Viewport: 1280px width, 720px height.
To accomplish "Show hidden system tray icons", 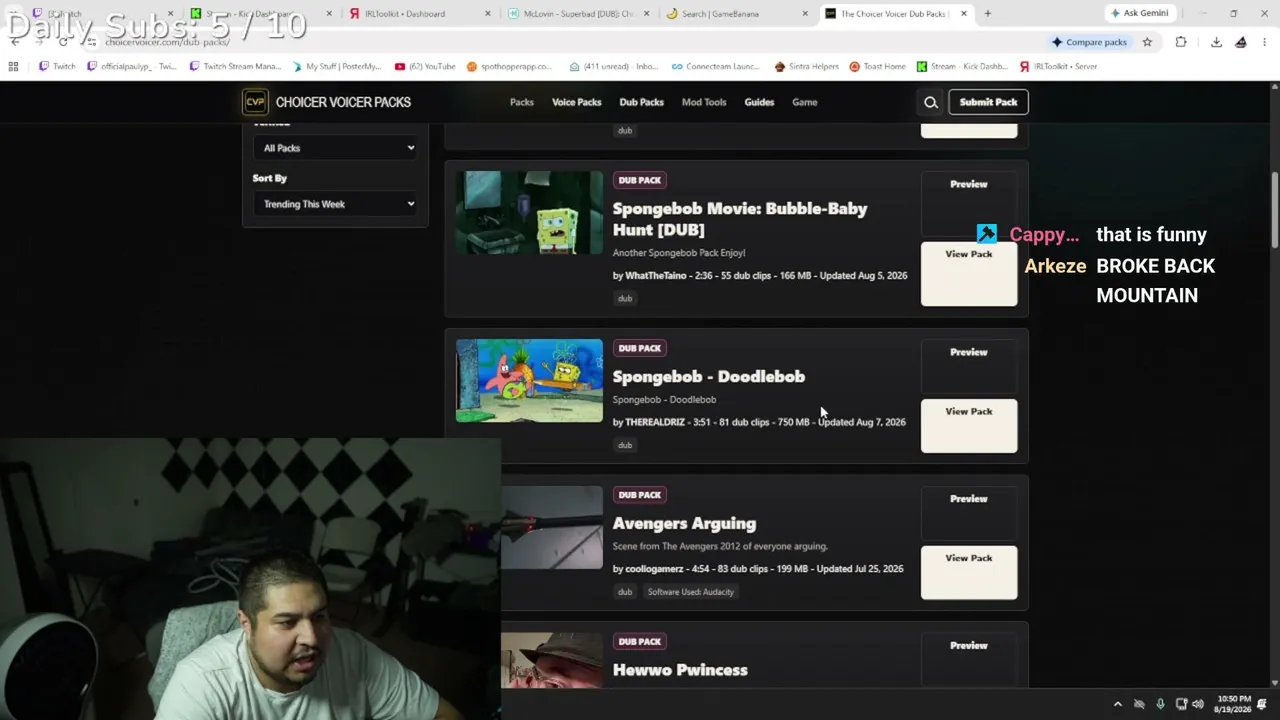I will [1118, 704].
